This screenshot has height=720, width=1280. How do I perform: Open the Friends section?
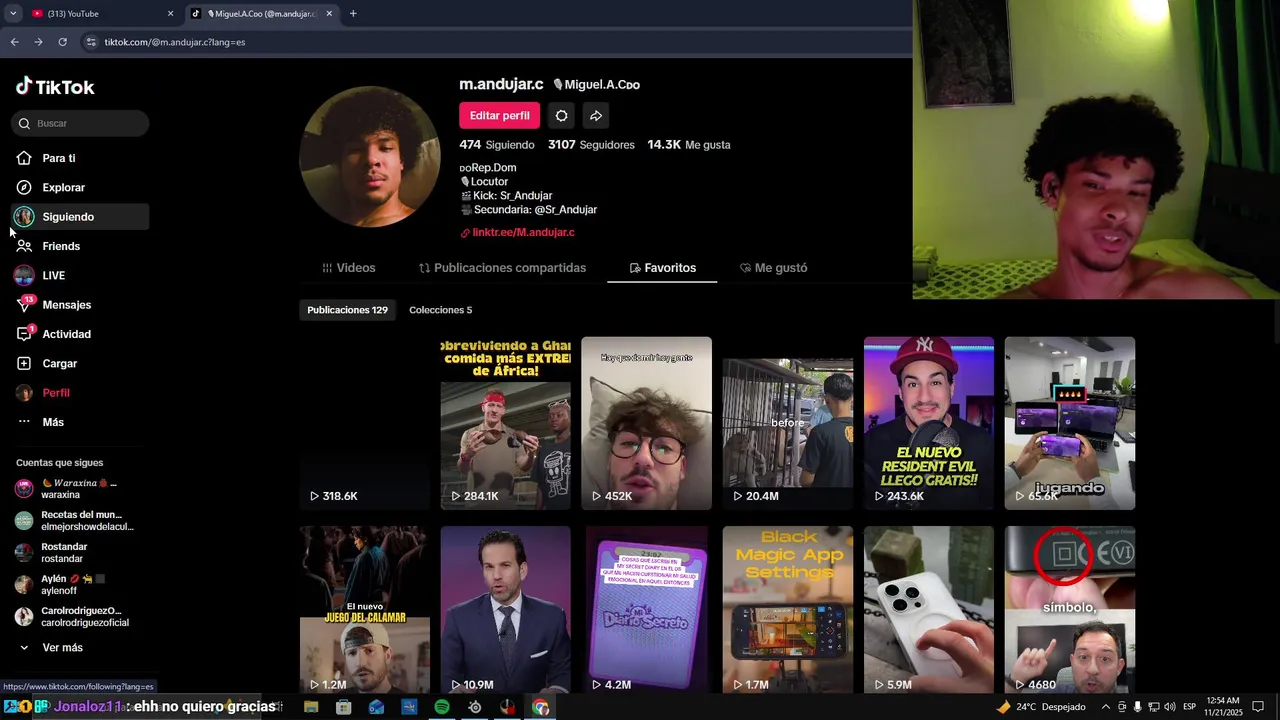61,246
